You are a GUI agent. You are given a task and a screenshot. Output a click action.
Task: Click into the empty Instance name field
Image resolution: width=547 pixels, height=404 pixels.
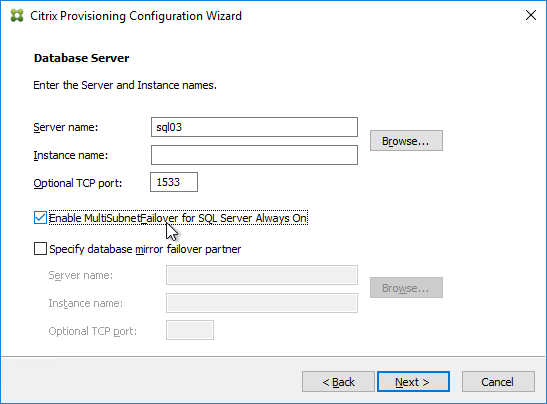[254, 155]
